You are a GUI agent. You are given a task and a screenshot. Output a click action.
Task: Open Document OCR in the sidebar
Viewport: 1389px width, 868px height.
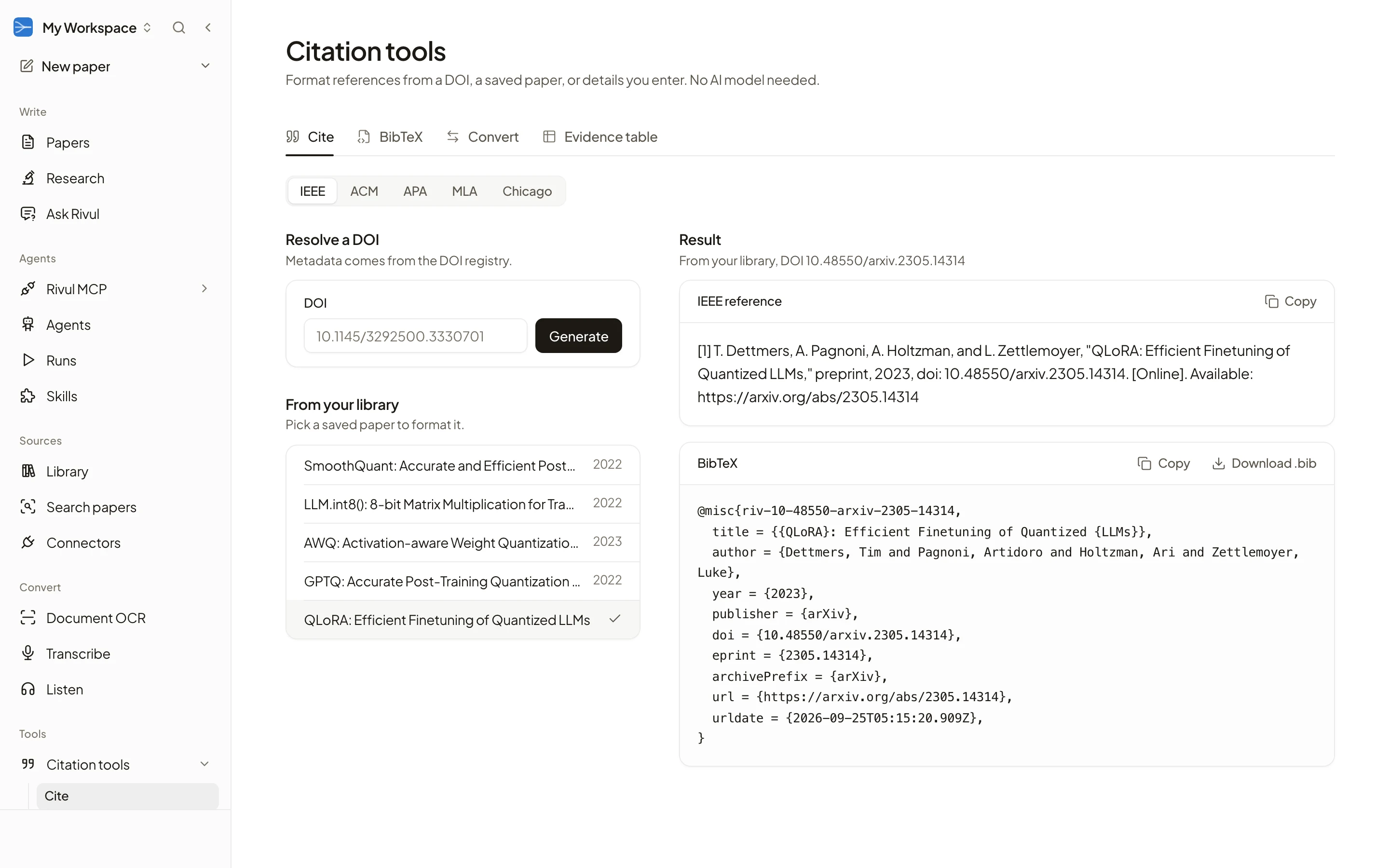[115, 617]
